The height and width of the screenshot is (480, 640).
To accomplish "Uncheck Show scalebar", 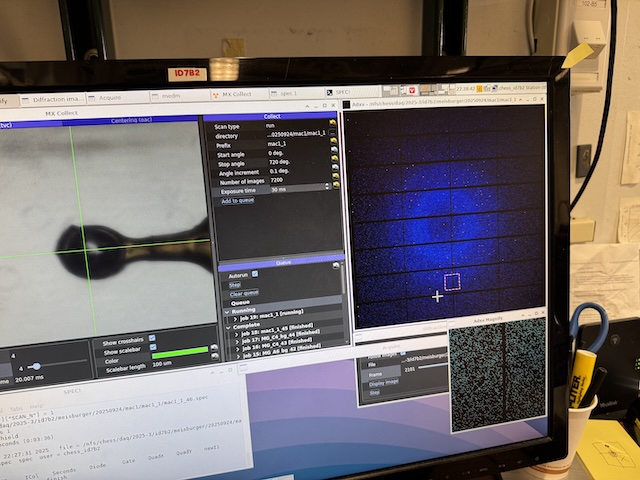I will click(x=153, y=347).
